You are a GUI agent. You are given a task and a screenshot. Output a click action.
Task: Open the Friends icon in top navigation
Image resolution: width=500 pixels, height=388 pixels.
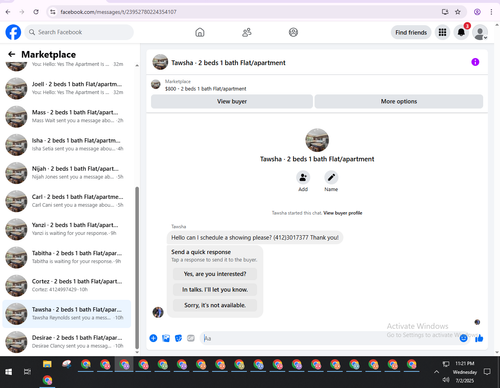tap(247, 32)
